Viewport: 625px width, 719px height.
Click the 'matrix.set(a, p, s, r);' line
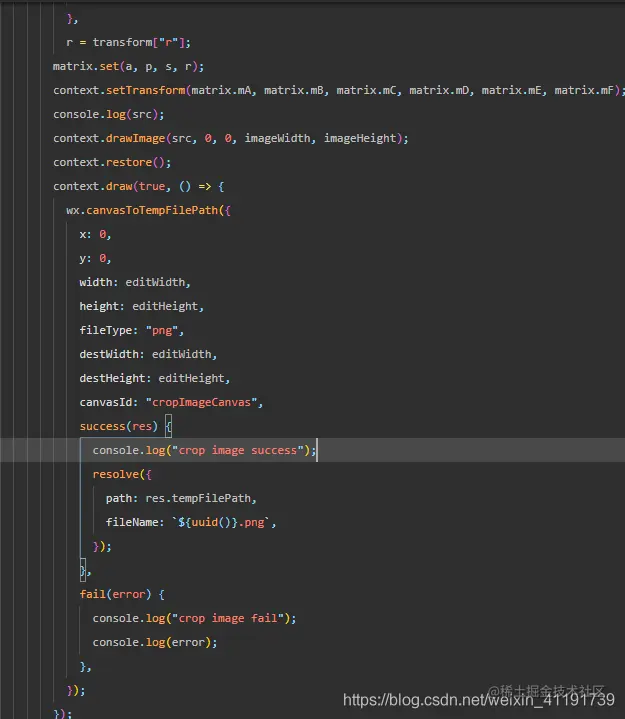pos(128,66)
